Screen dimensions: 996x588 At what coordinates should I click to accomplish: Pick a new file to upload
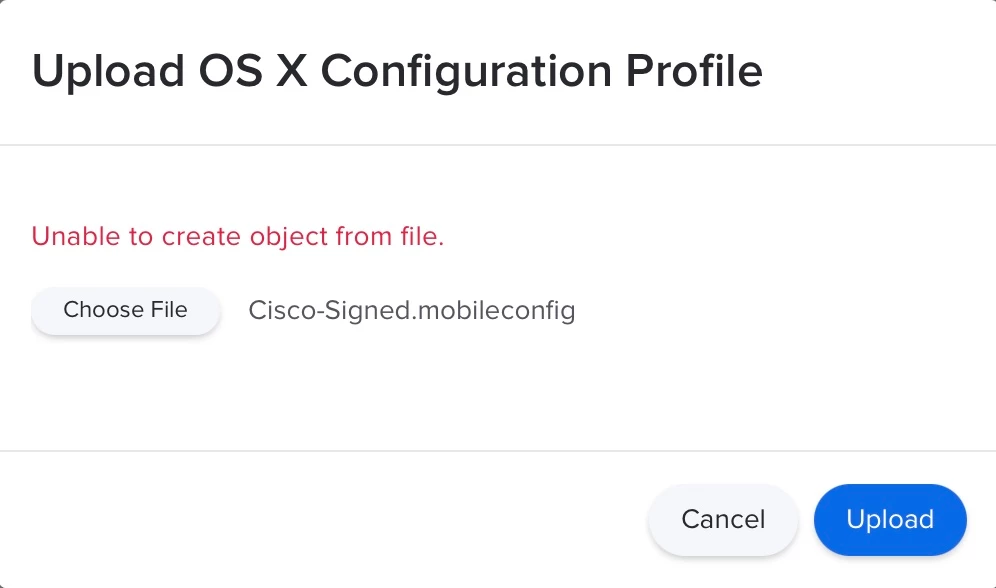pos(125,310)
